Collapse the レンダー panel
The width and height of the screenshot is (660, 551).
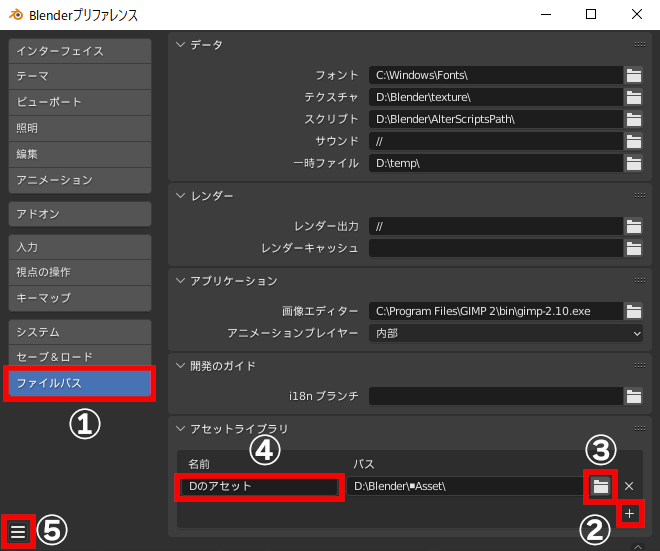tap(181, 196)
